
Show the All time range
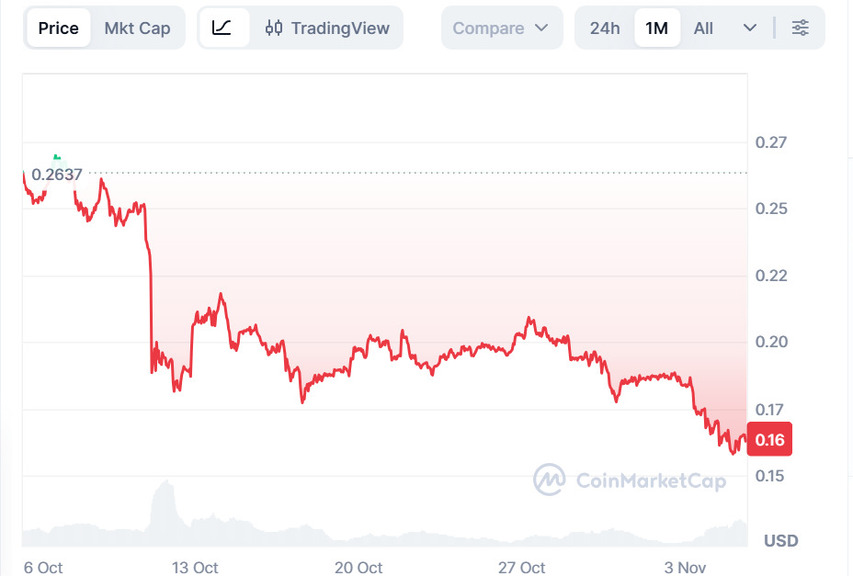click(x=704, y=28)
